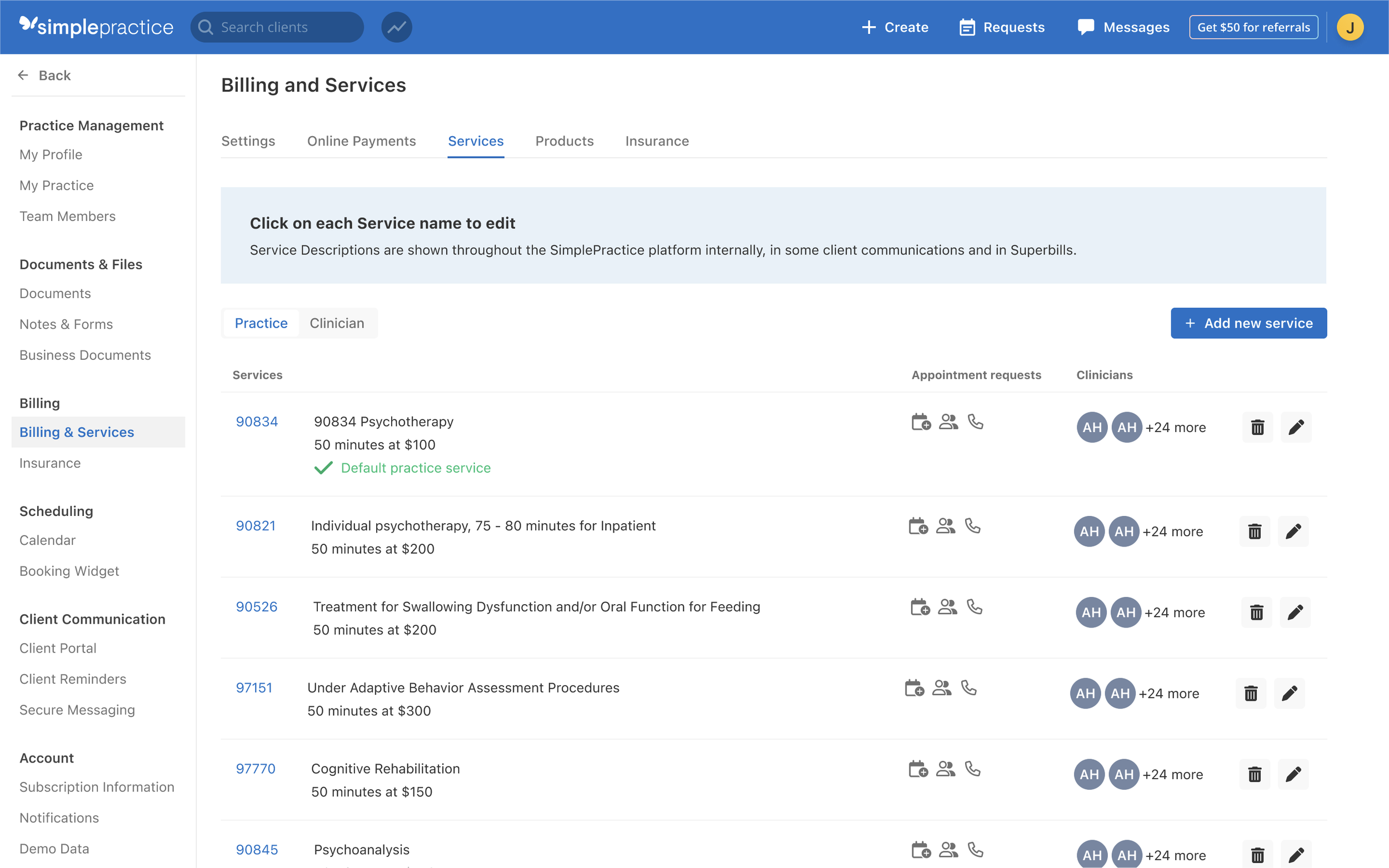The width and height of the screenshot is (1389, 868).
Task: Open Requests in top bar
Action: (x=1001, y=27)
